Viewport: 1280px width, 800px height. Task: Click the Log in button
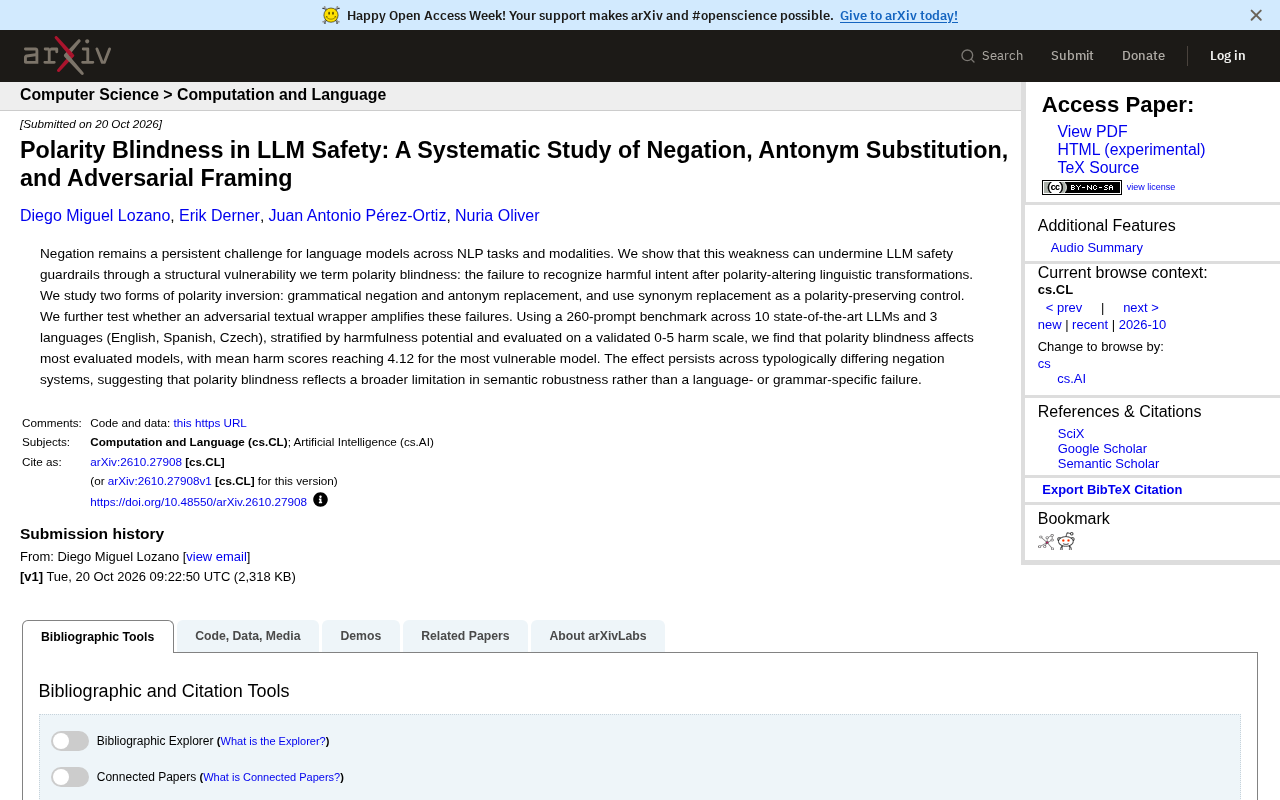pyautogui.click(x=1227, y=56)
